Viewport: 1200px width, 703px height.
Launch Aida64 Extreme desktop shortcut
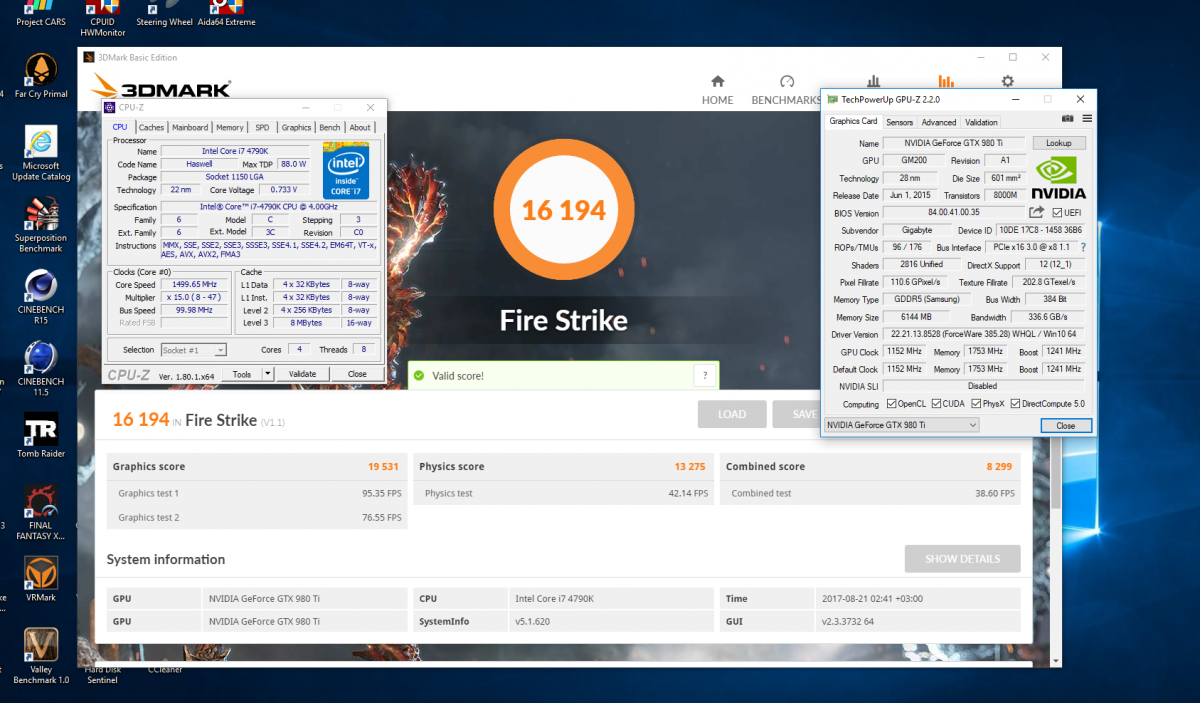(x=226, y=13)
